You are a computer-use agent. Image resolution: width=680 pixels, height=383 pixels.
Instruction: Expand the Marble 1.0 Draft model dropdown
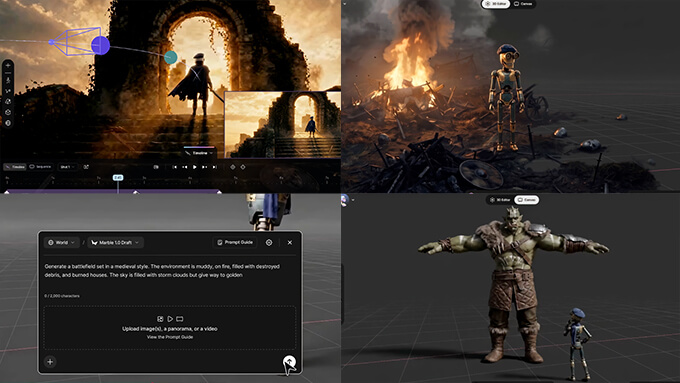tap(115, 242)
